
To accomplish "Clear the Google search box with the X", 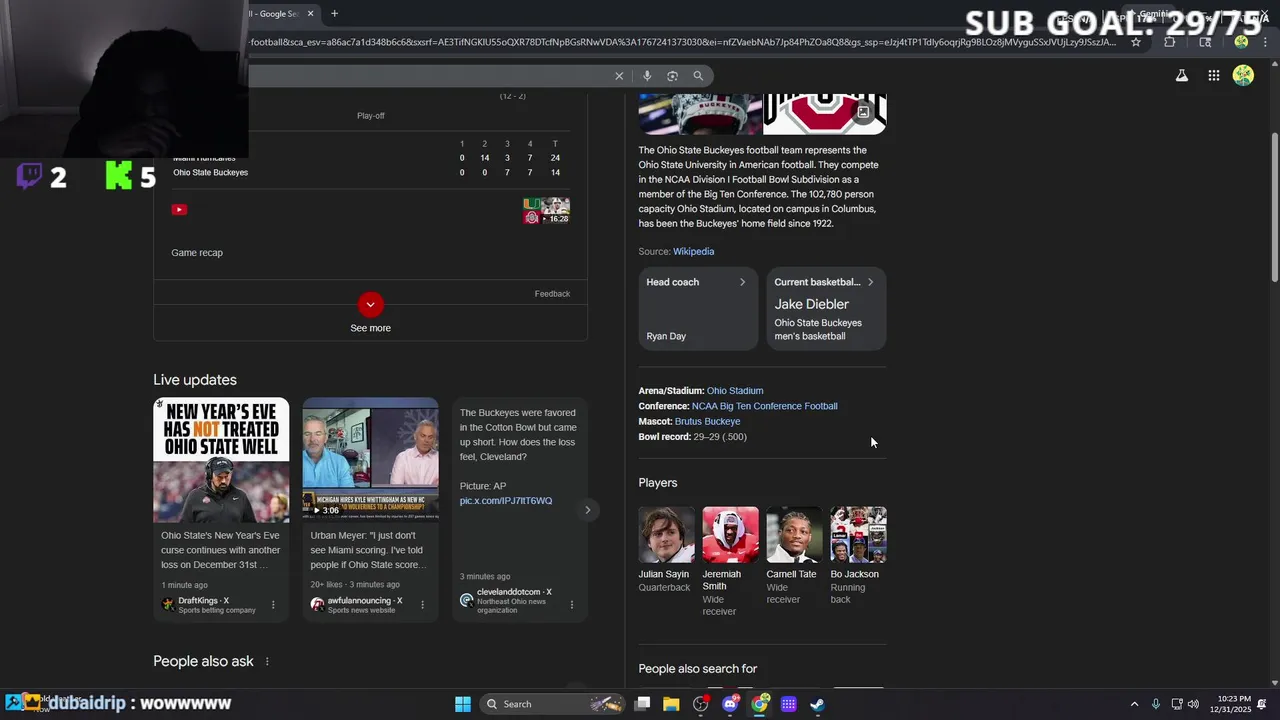I will point(619,76).
